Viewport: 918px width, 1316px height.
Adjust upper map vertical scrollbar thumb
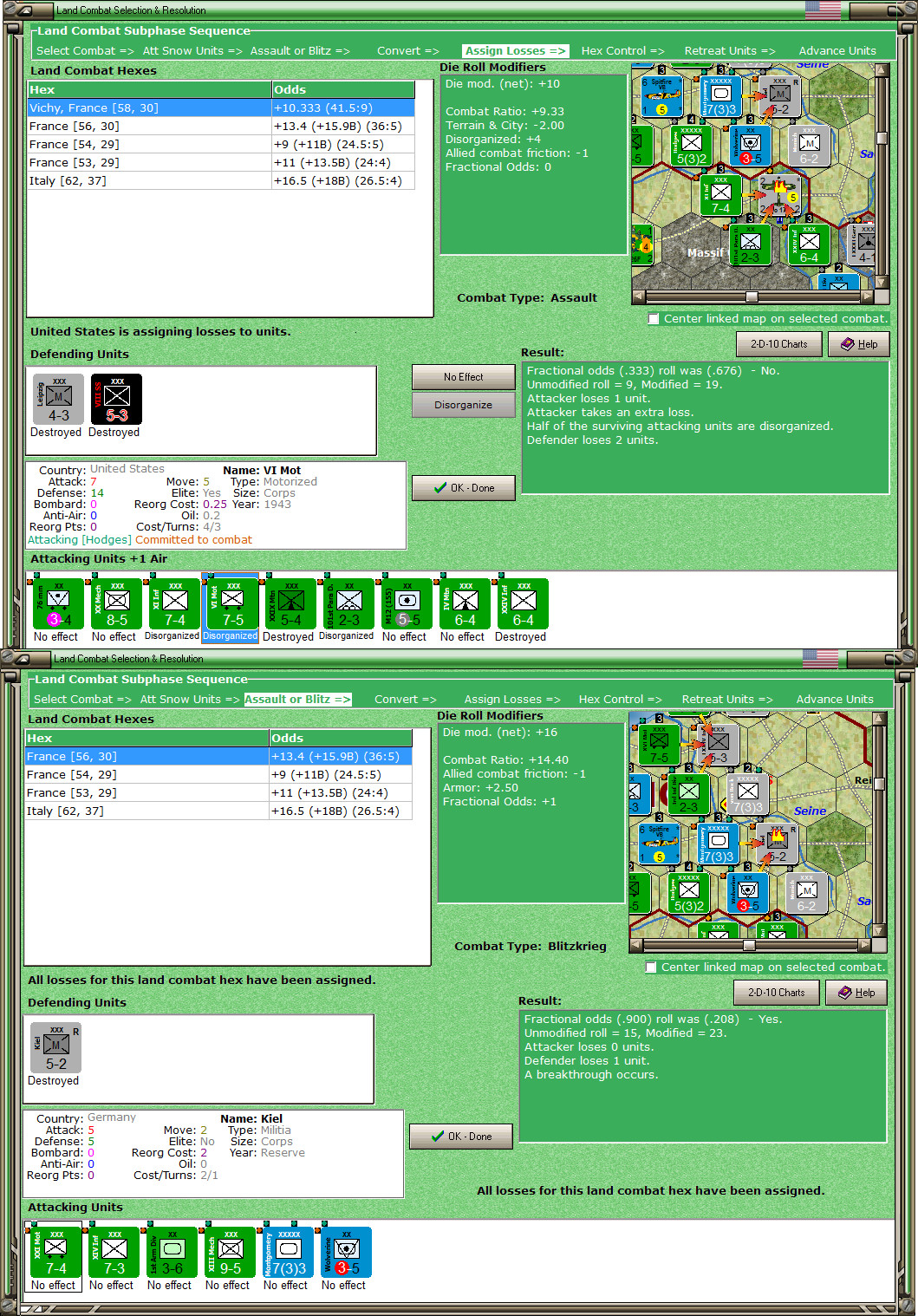point(882,138)
